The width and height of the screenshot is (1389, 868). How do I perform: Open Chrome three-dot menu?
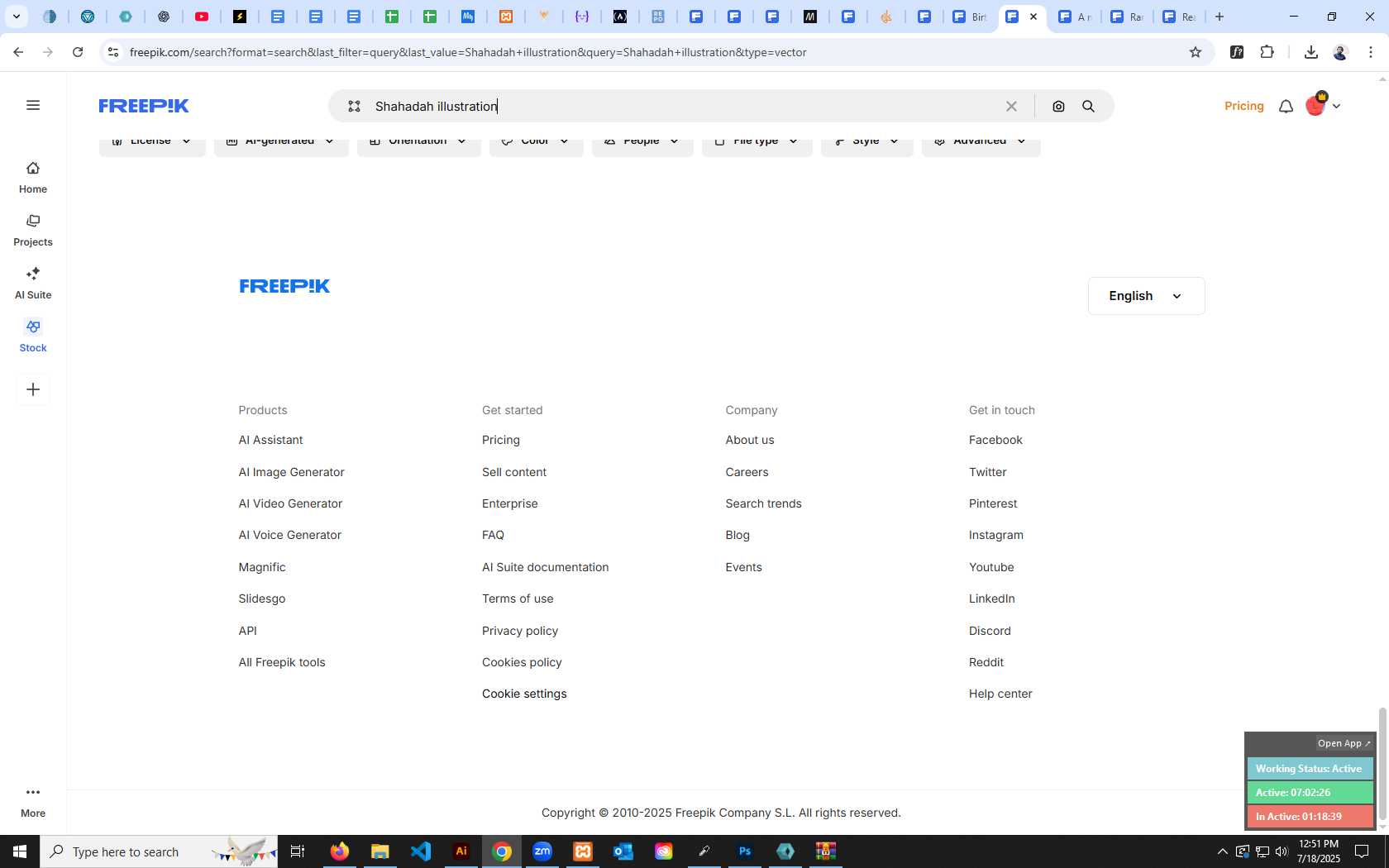pyautogui.click(x=1371, y=52)
